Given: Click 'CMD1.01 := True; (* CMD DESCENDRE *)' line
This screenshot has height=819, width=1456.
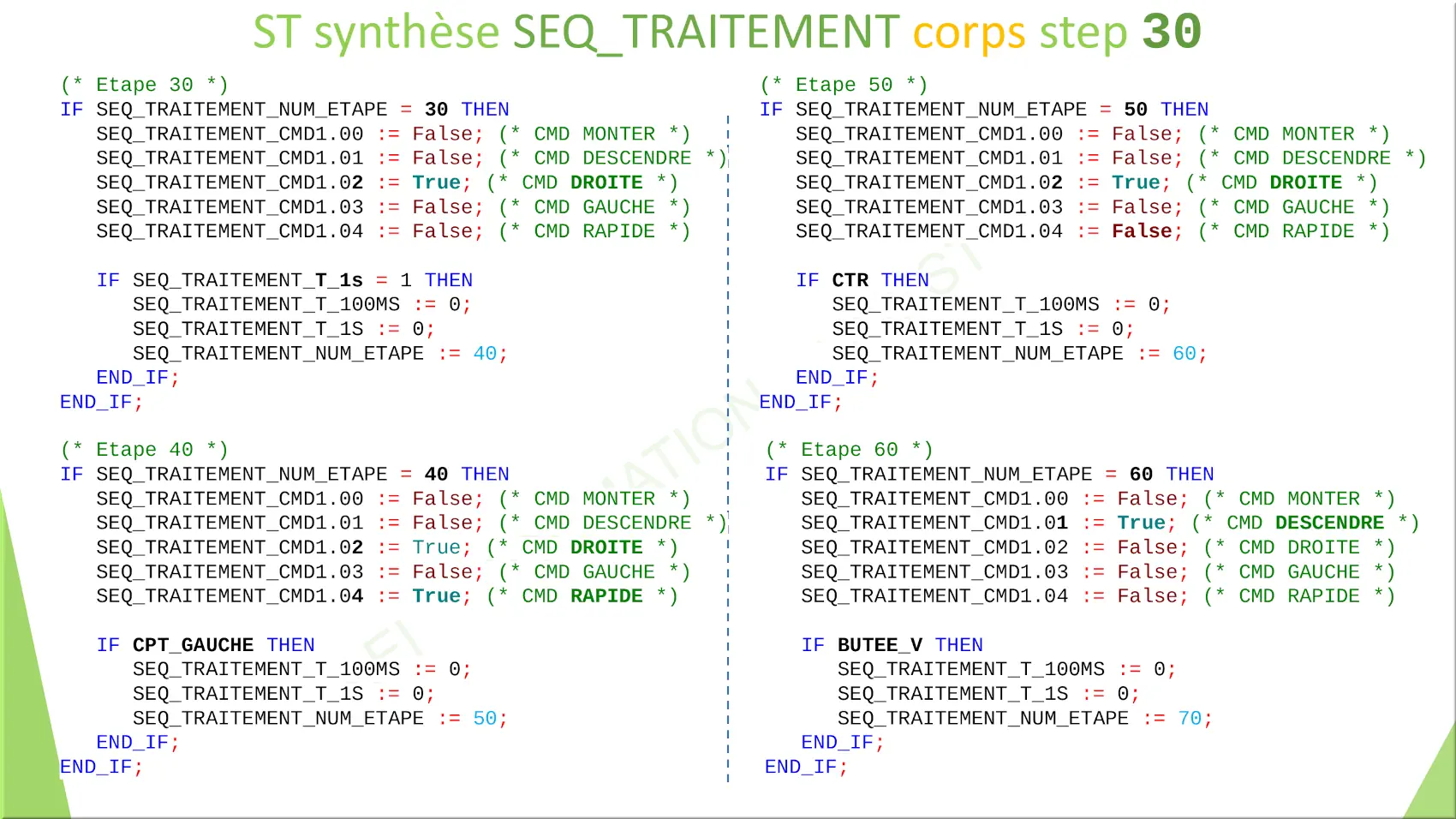Looking at the screenshot, I should pyautogui.click(x=1110, y=523).
